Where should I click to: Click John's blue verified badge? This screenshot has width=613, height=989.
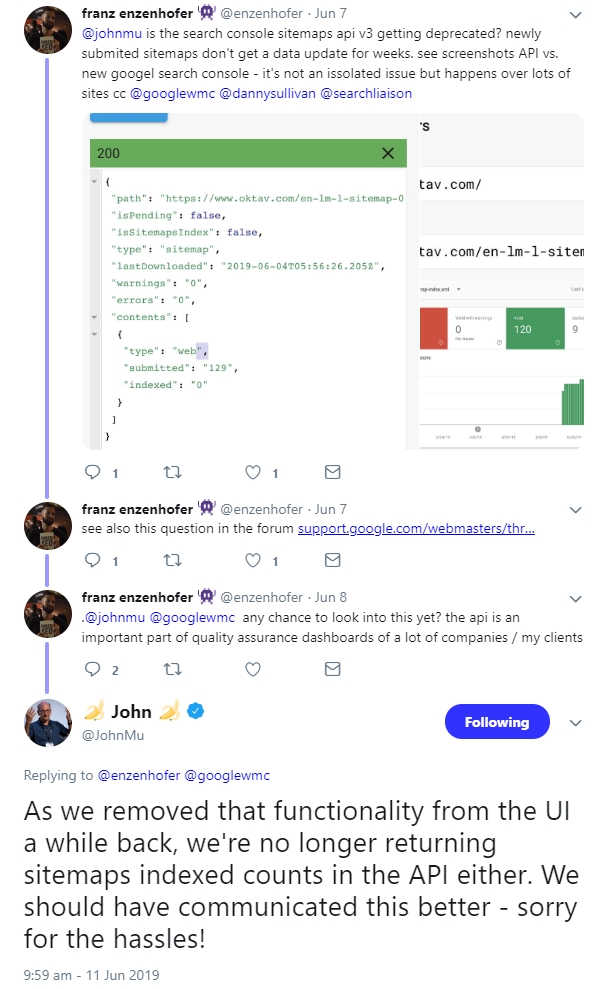click(194, 711)
